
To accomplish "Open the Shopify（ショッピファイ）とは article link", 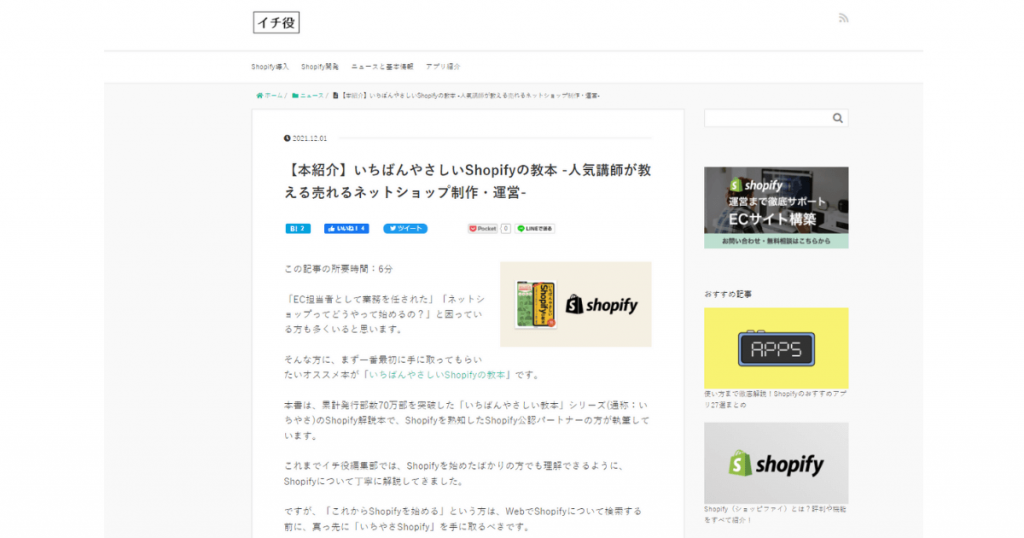I will [x=775, y=514].
